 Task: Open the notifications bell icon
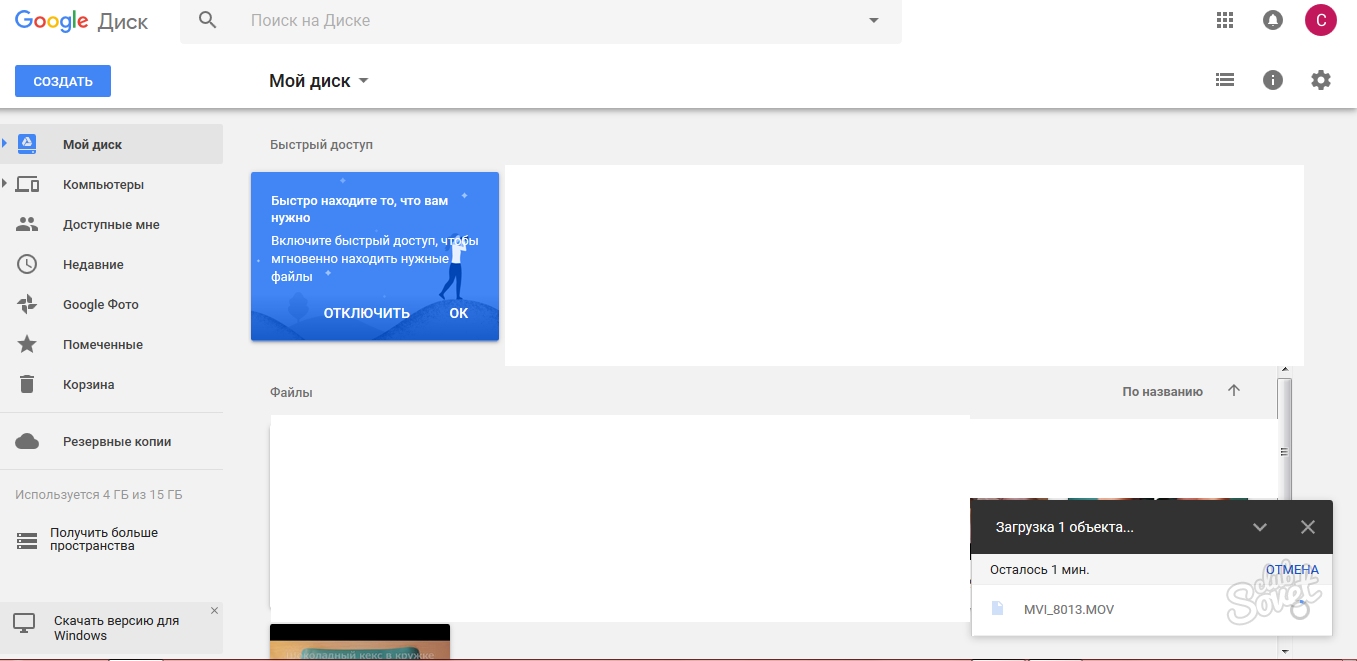[x=1273, y=20]
